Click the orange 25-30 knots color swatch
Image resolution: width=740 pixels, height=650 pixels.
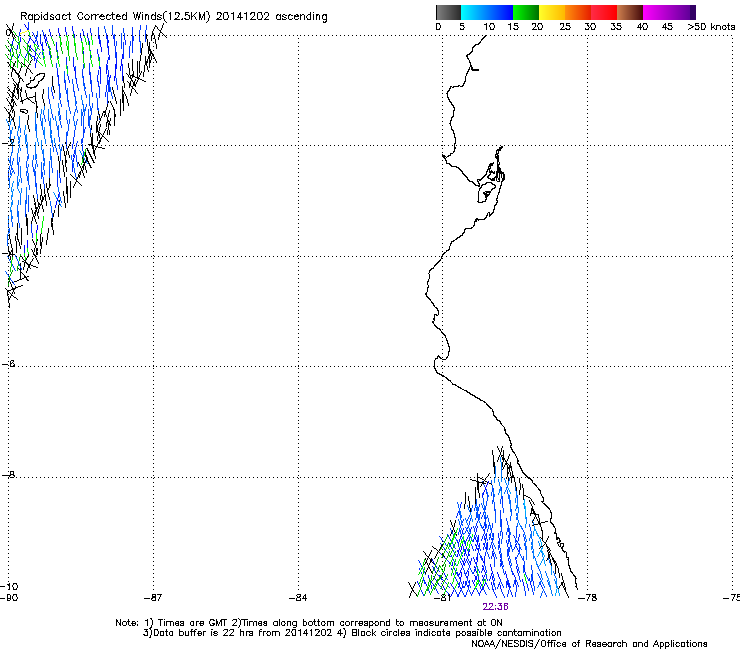[x=578, y=12]
